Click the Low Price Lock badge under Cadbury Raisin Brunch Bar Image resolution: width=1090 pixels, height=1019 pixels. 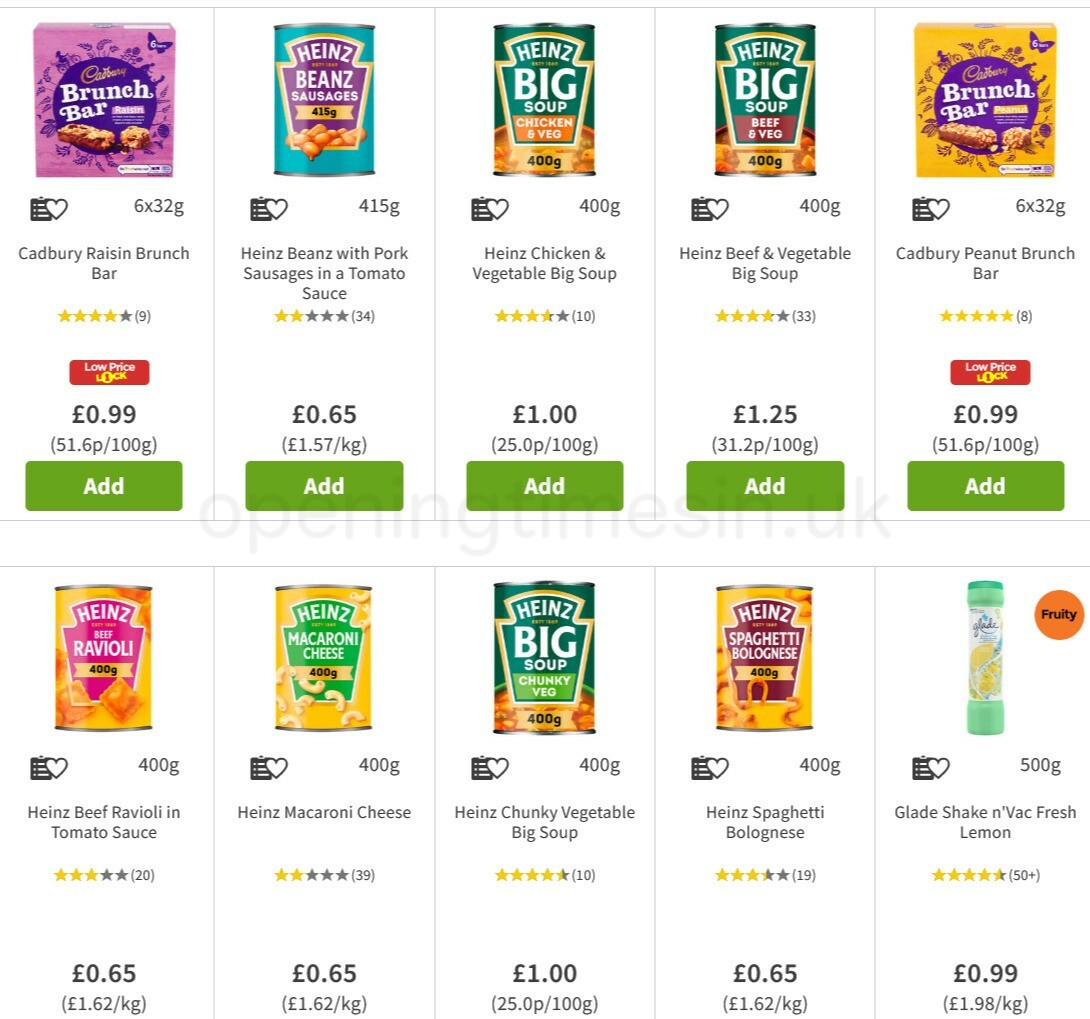110,371
